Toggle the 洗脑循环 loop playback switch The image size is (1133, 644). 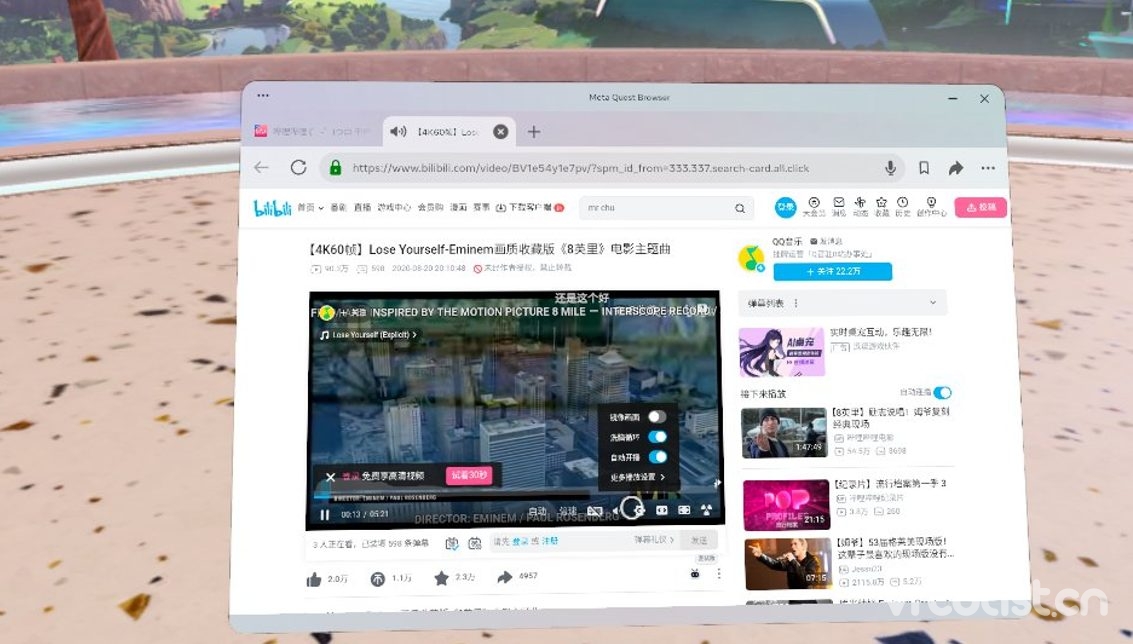pyautogui.click(x=657, y=437)
